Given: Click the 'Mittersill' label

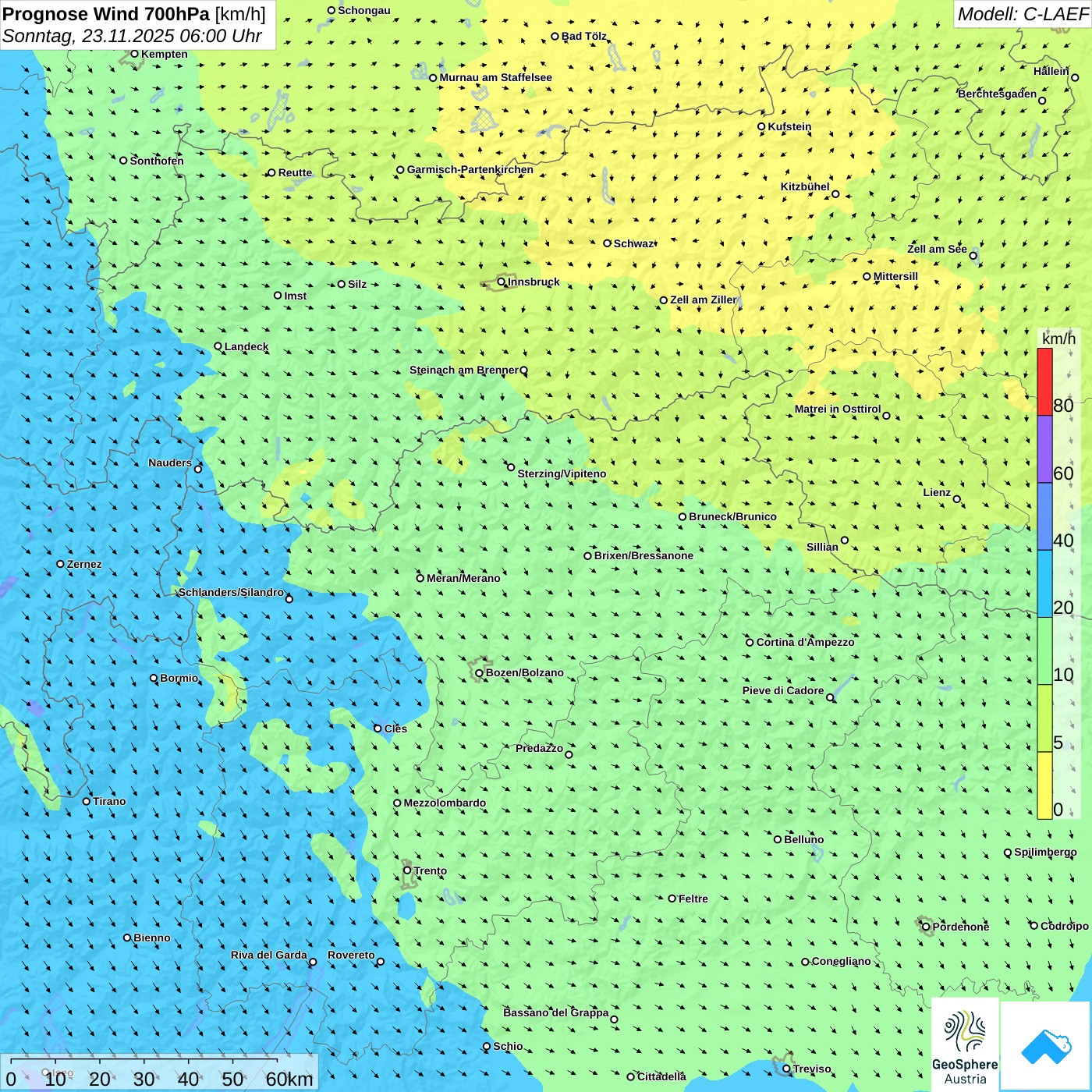Looking at the screenshot, I should (895, 276).
